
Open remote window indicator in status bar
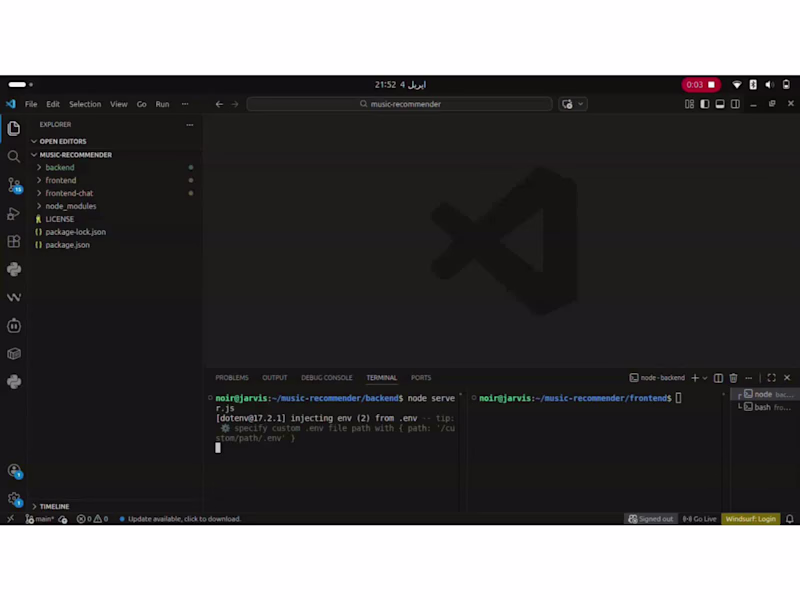pos(11,519)
